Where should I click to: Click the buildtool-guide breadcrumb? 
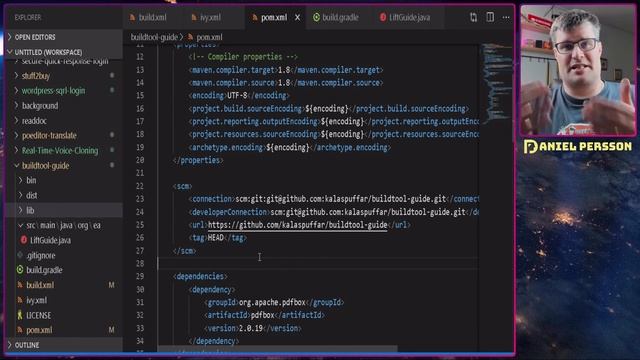(x=154, y=37)
